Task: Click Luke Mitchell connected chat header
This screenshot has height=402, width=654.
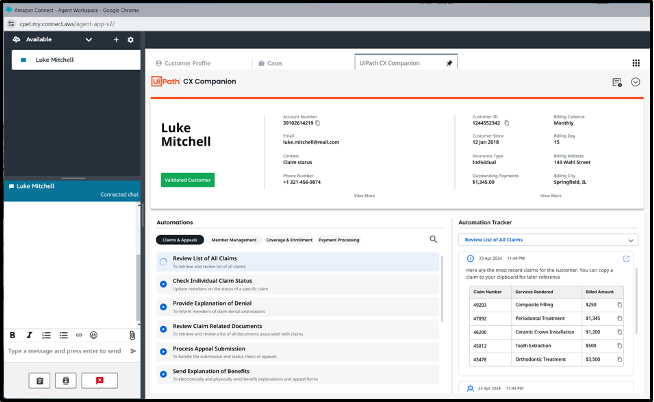Action: (73, 190)
